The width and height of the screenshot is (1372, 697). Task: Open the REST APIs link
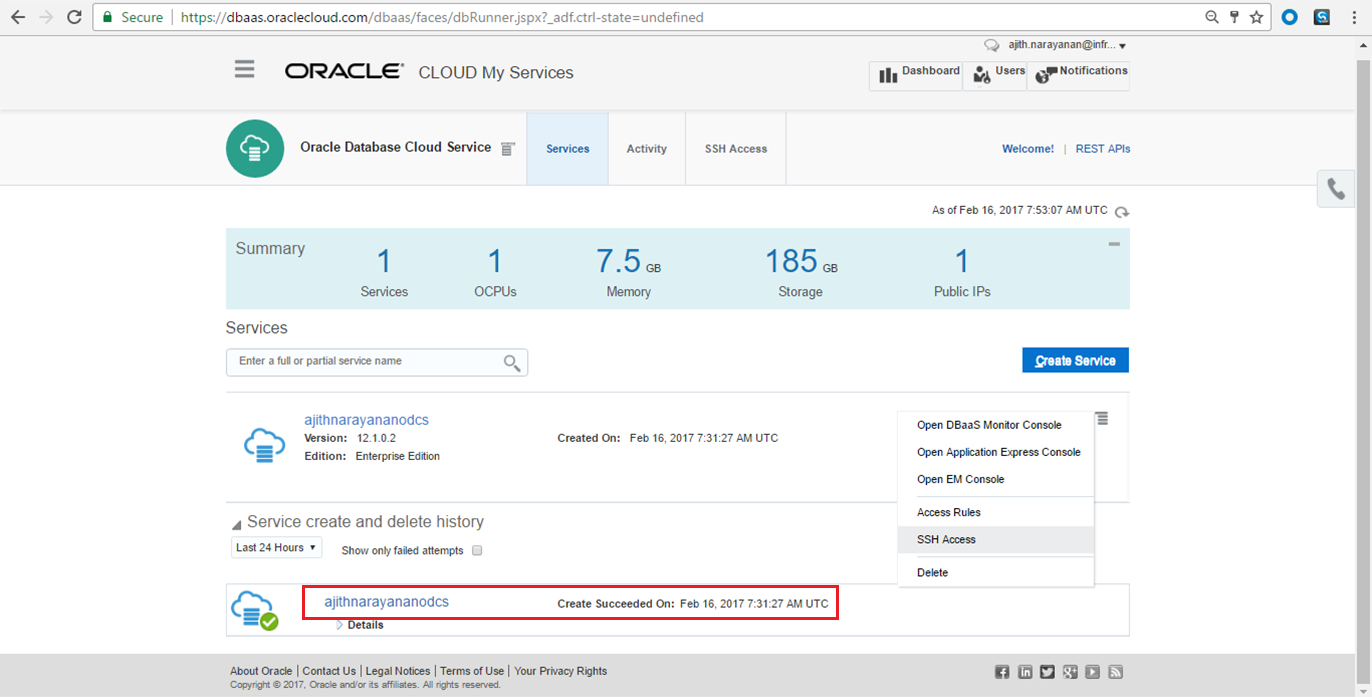pos(1103,149)
